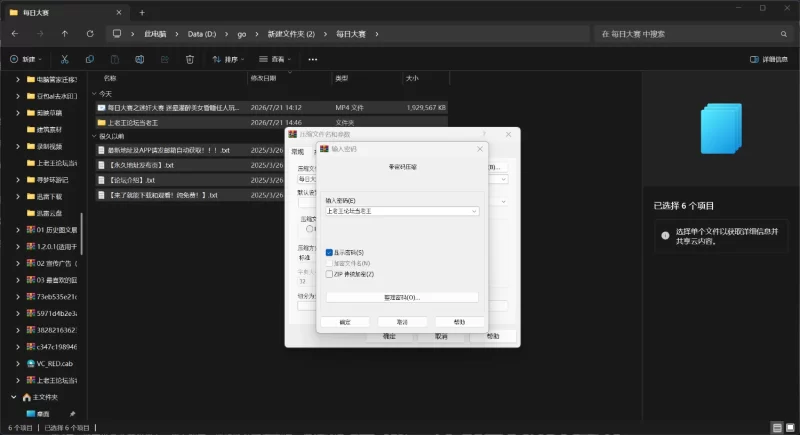
Task: Click 取消 in the password dialog
Action: [402, 322]
